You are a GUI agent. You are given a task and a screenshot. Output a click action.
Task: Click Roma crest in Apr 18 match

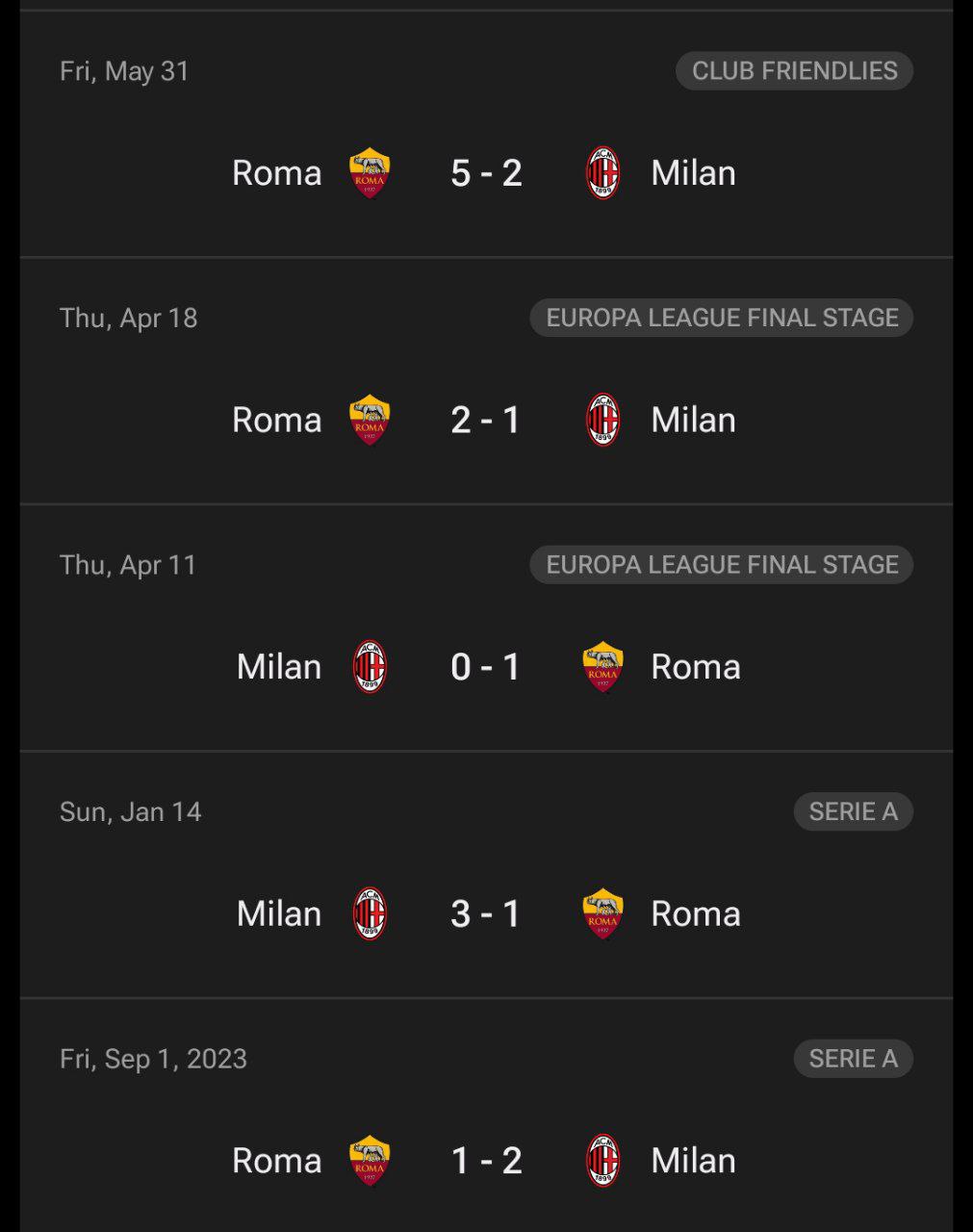[370, 421]
